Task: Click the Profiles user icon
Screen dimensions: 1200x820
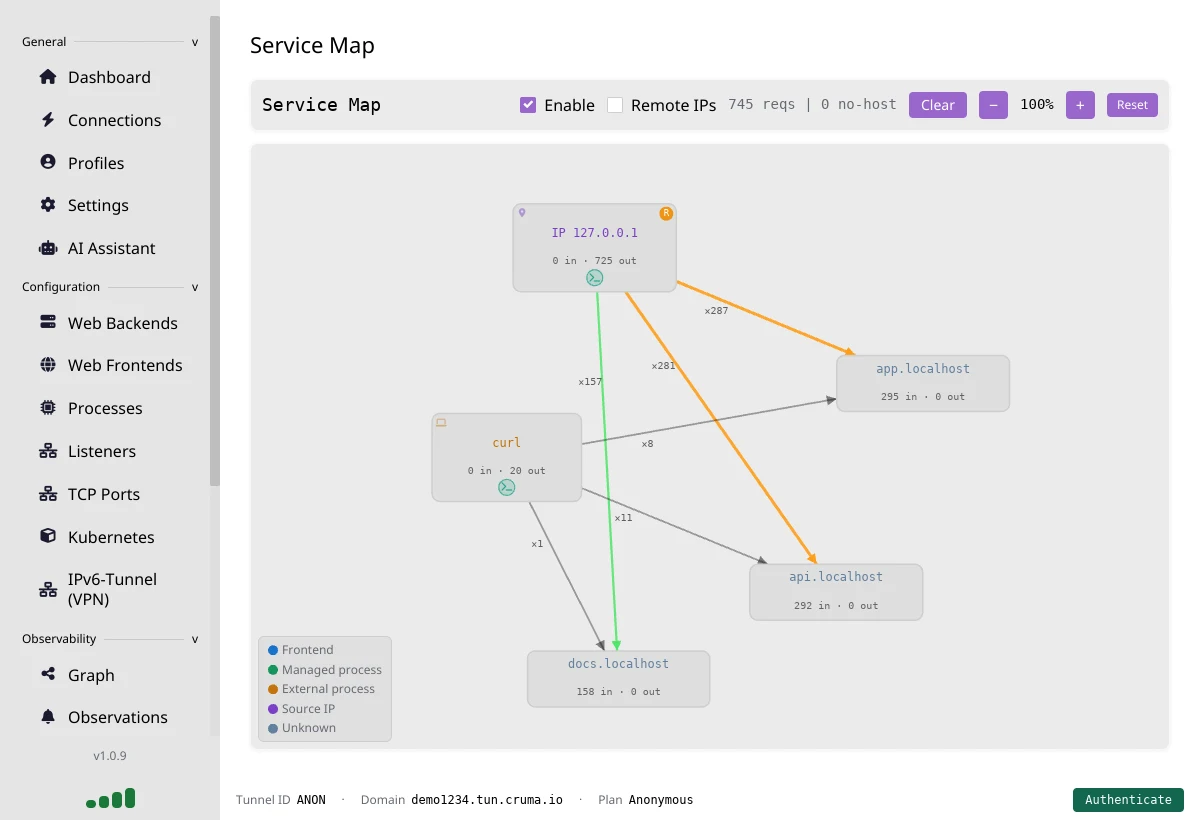Action: [x=47, y=162]
